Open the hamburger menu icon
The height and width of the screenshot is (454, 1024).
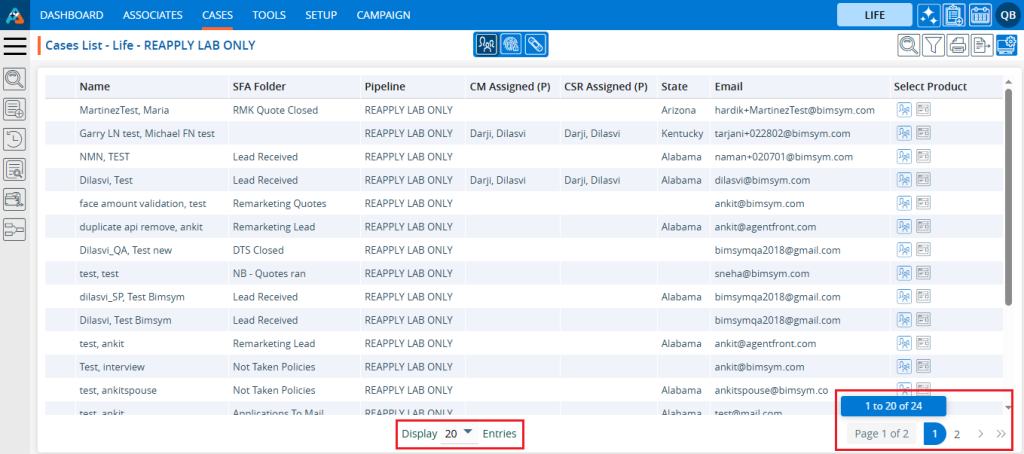[15, 45]
